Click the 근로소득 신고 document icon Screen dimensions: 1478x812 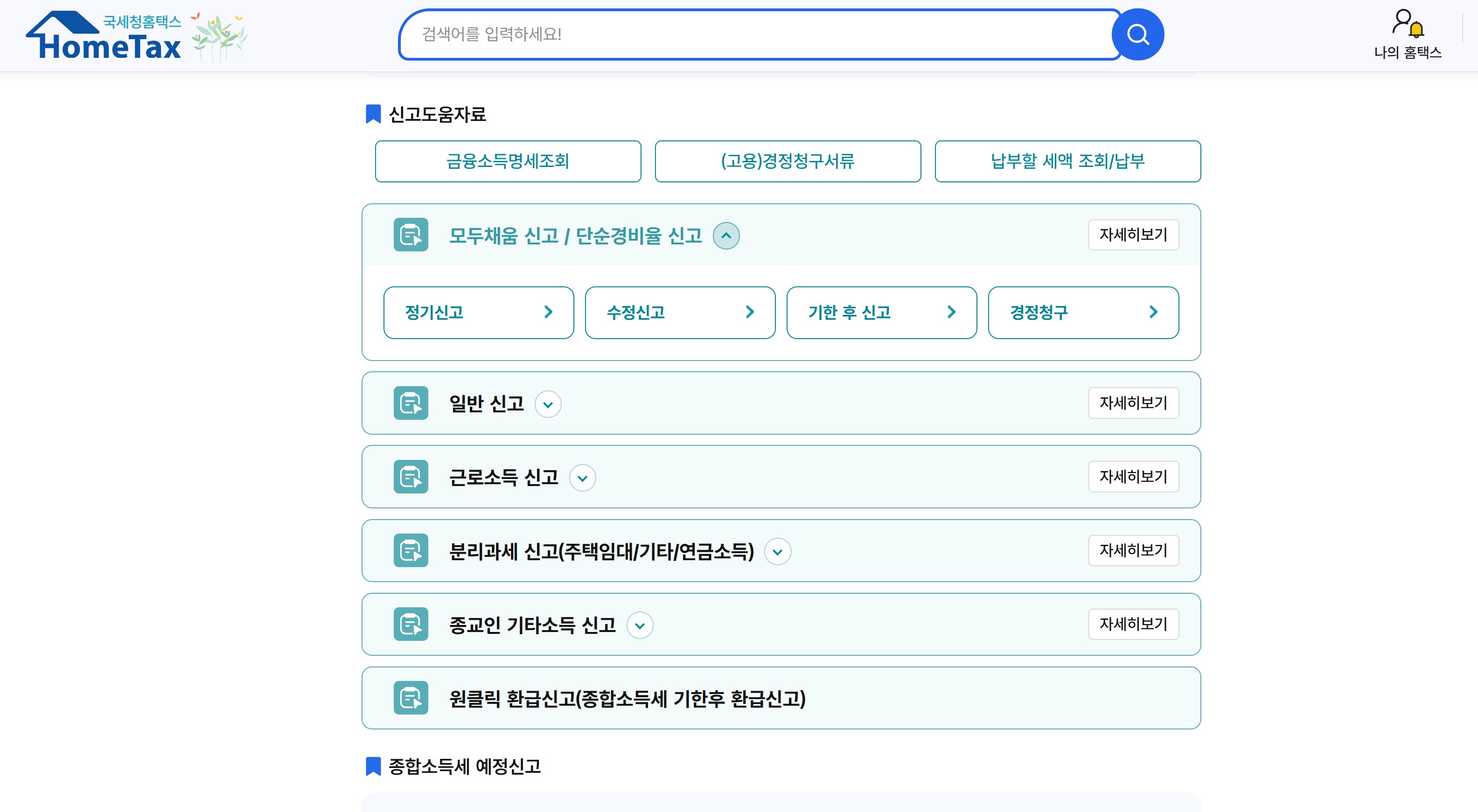click(x=411, y=477)
